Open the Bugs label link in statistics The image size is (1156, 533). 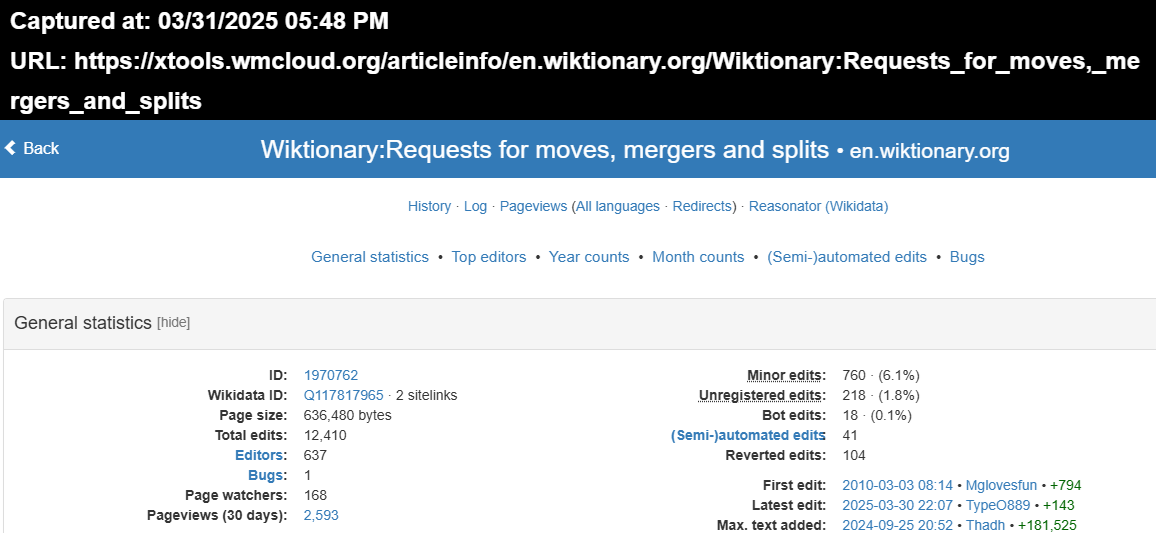(266, 475)
